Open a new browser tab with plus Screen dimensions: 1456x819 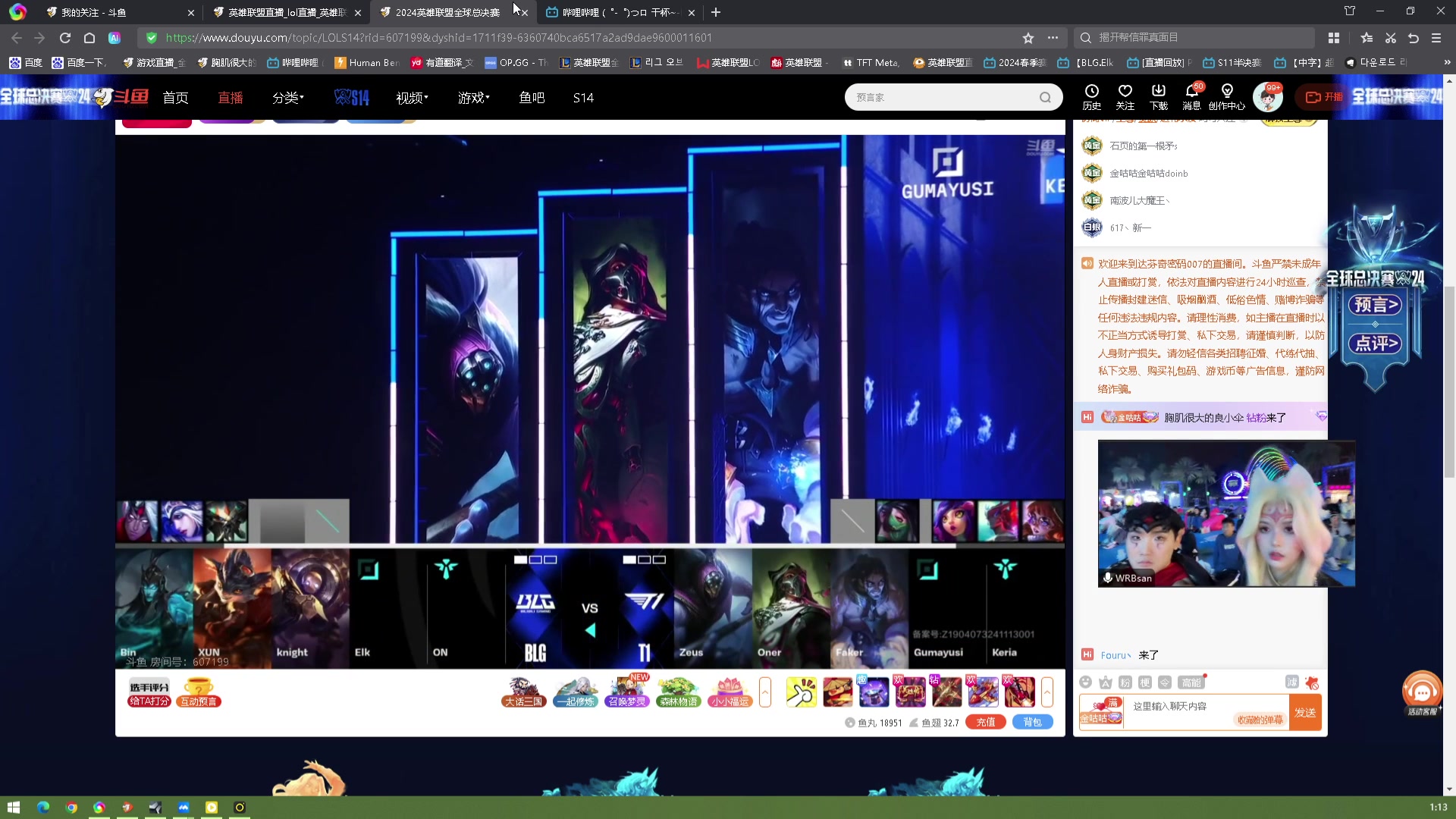(716, 12)
